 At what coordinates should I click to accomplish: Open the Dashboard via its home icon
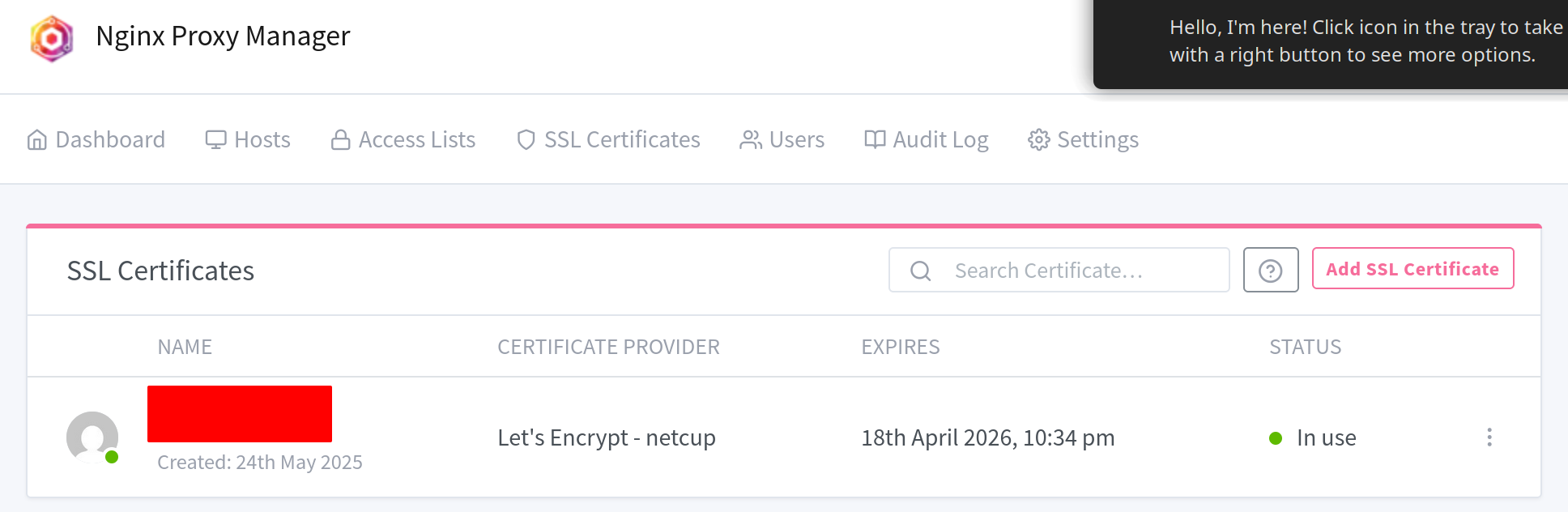coord(37,140)
